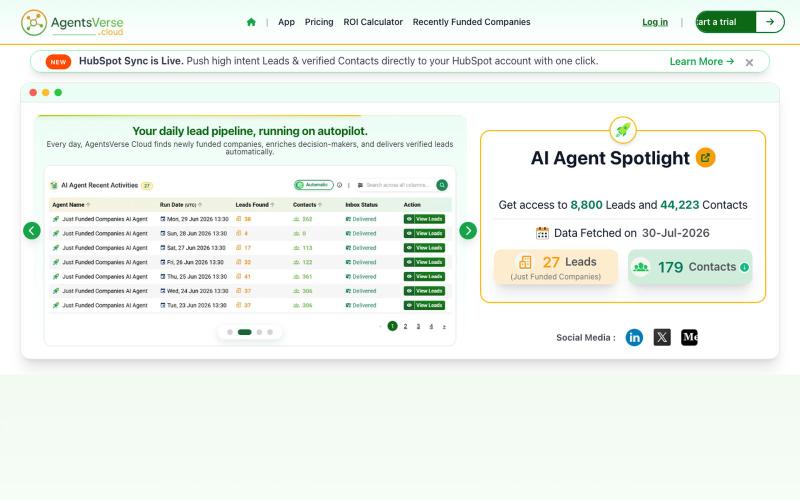Click the yellow dot in the mock window header
This screenshot has height=500, width=800.
pos(45,92)
